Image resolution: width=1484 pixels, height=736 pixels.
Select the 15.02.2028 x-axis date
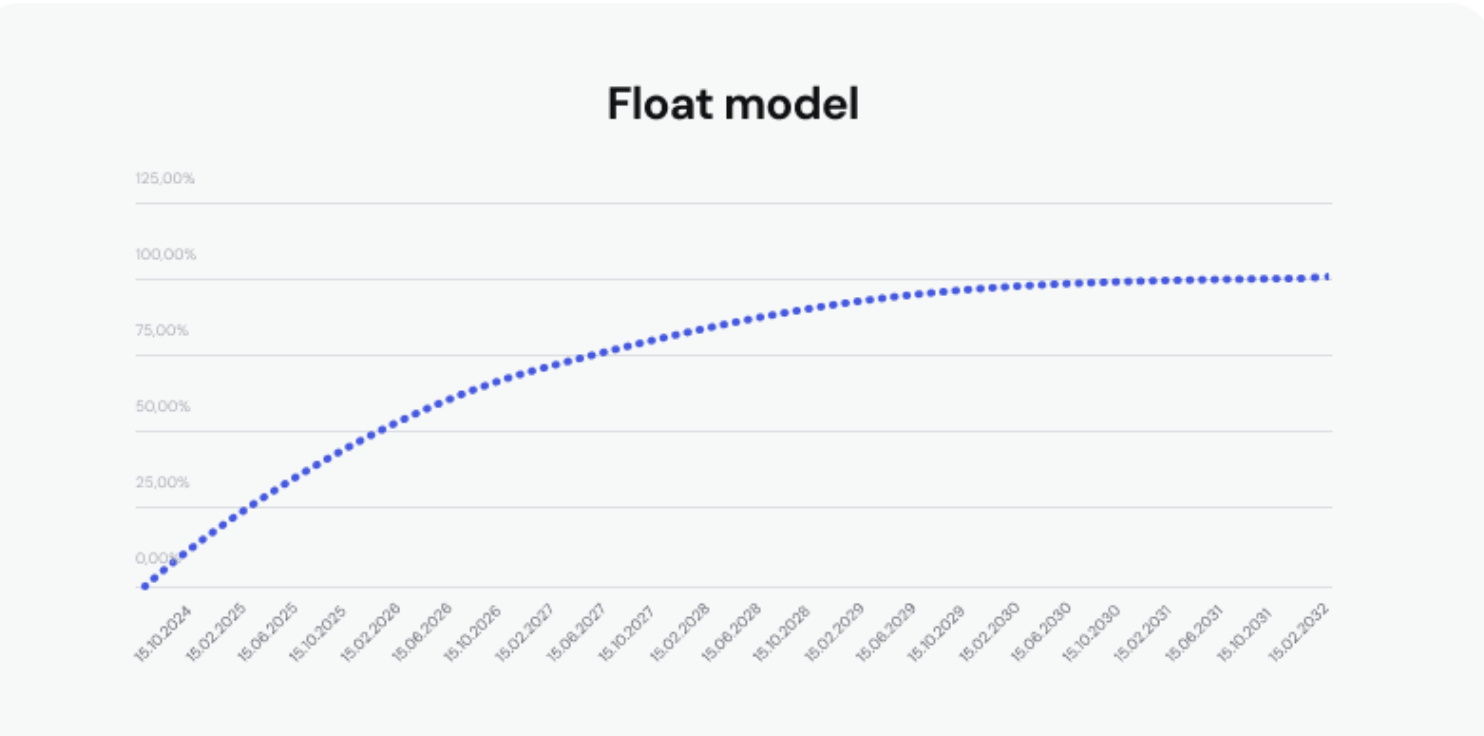tap(679, 633)
